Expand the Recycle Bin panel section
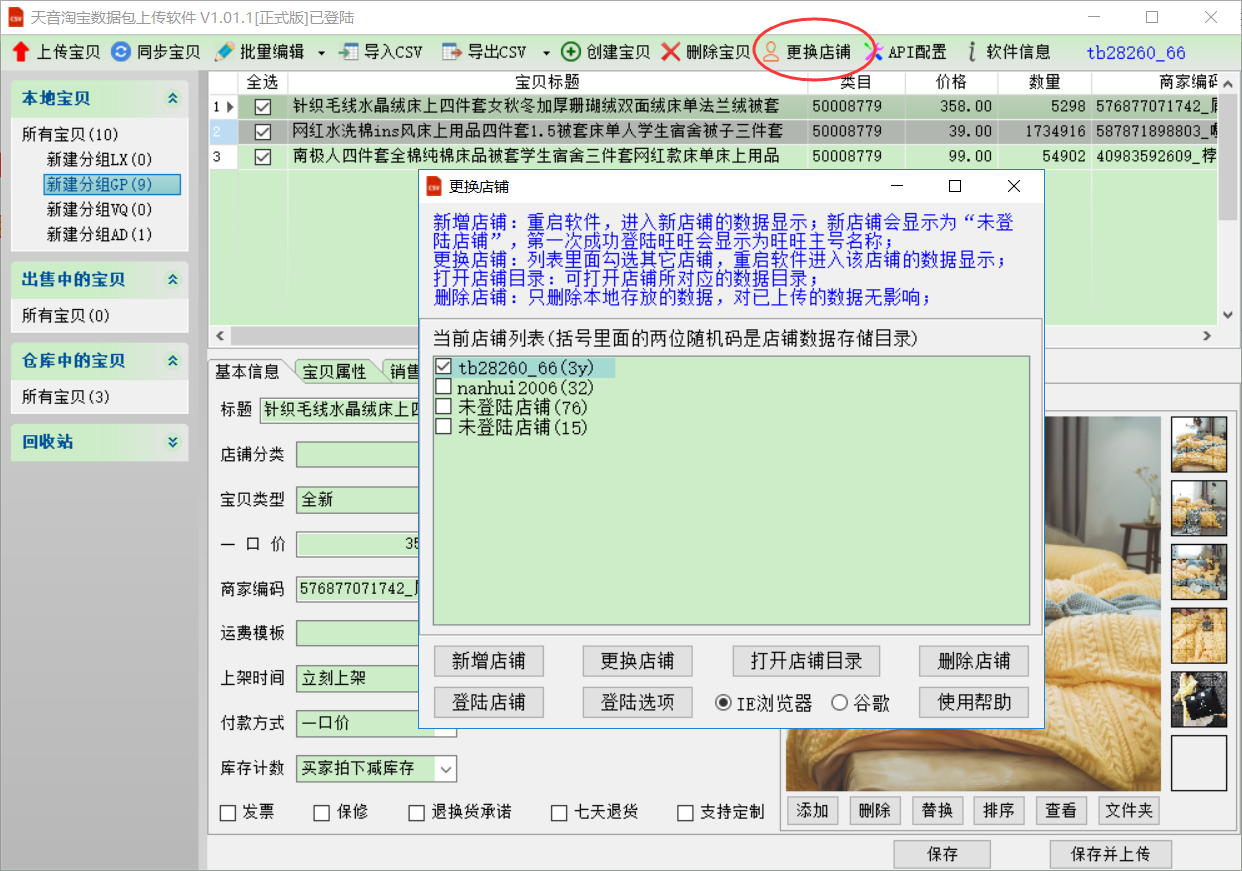This screenshot has width=1242, height=871. tap(173, 442)
